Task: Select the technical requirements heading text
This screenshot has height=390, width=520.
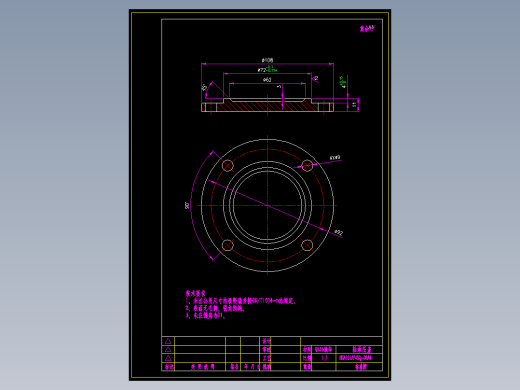Action: 195,293
